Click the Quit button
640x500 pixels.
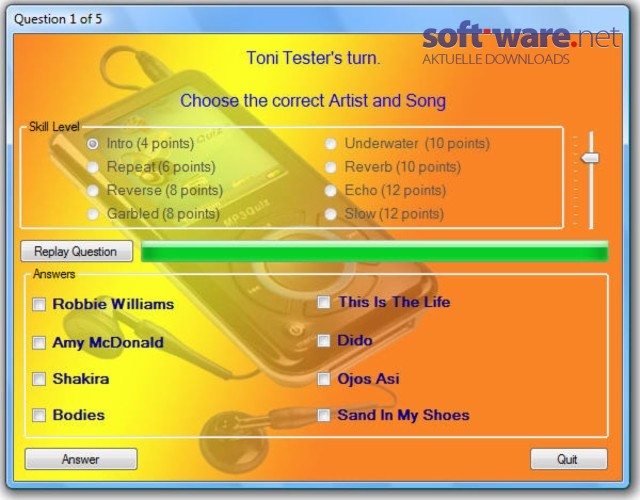point(569,459)
